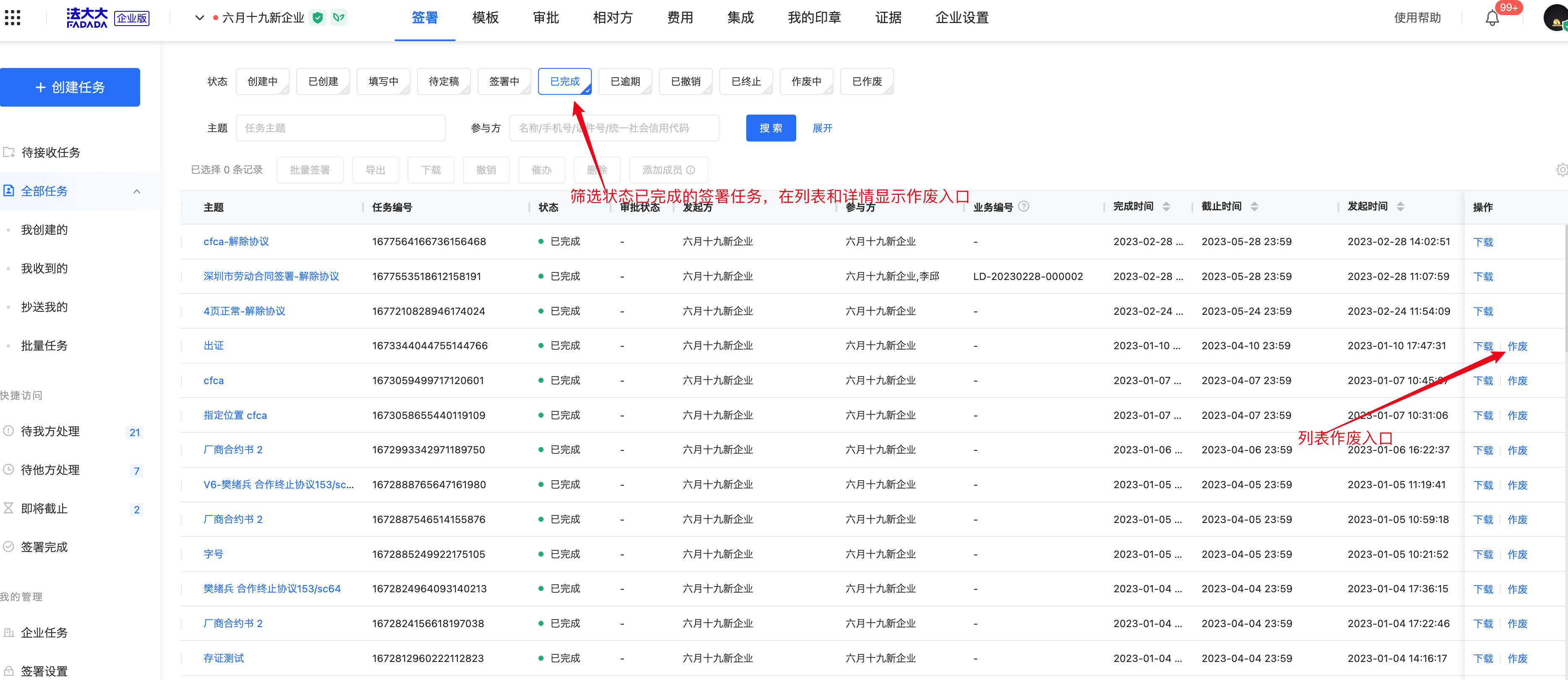This screenshot has height=680, width=1568.
Task: Click the 企业任务 building icon
Action: tap(8, 633)
